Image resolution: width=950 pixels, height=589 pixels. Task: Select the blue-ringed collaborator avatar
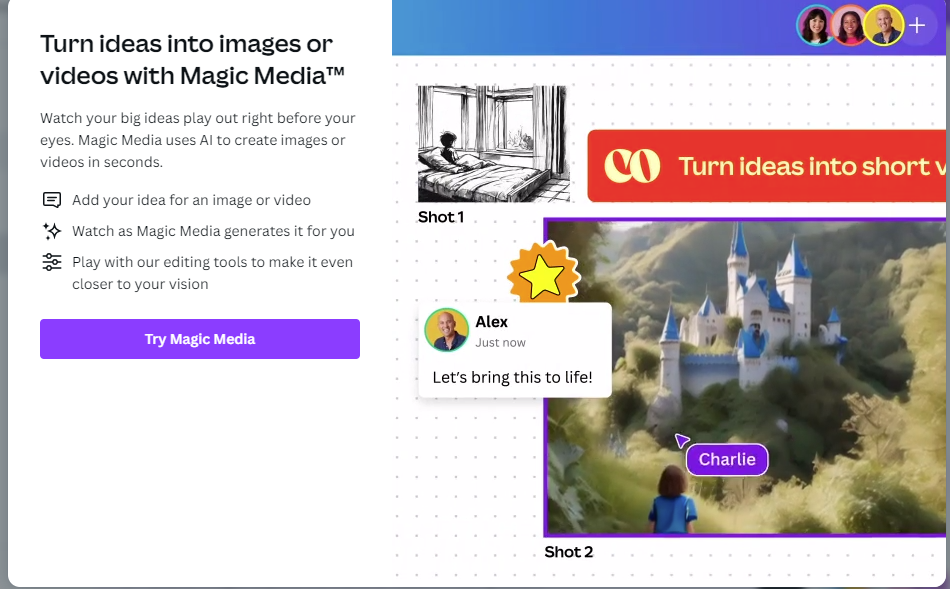816,26
